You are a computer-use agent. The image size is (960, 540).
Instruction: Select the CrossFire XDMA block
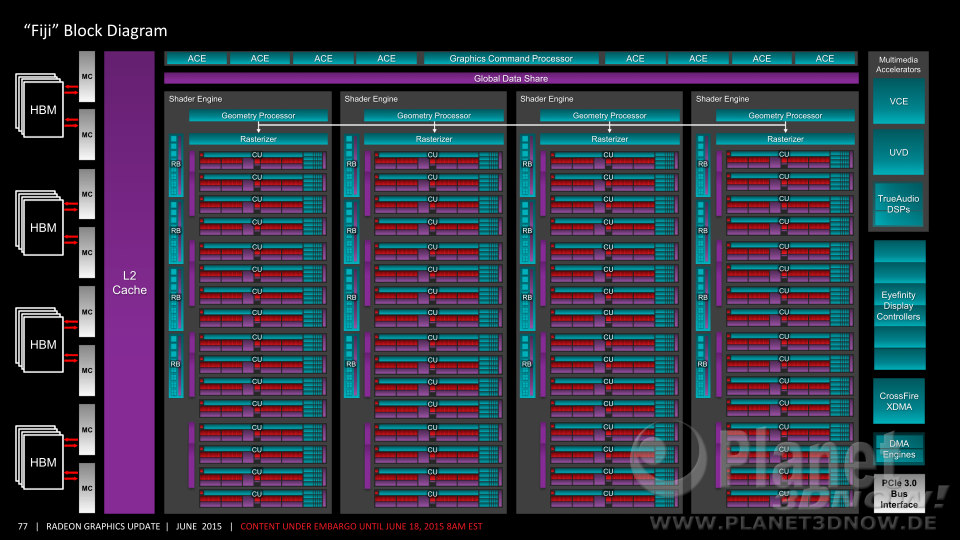899,401
